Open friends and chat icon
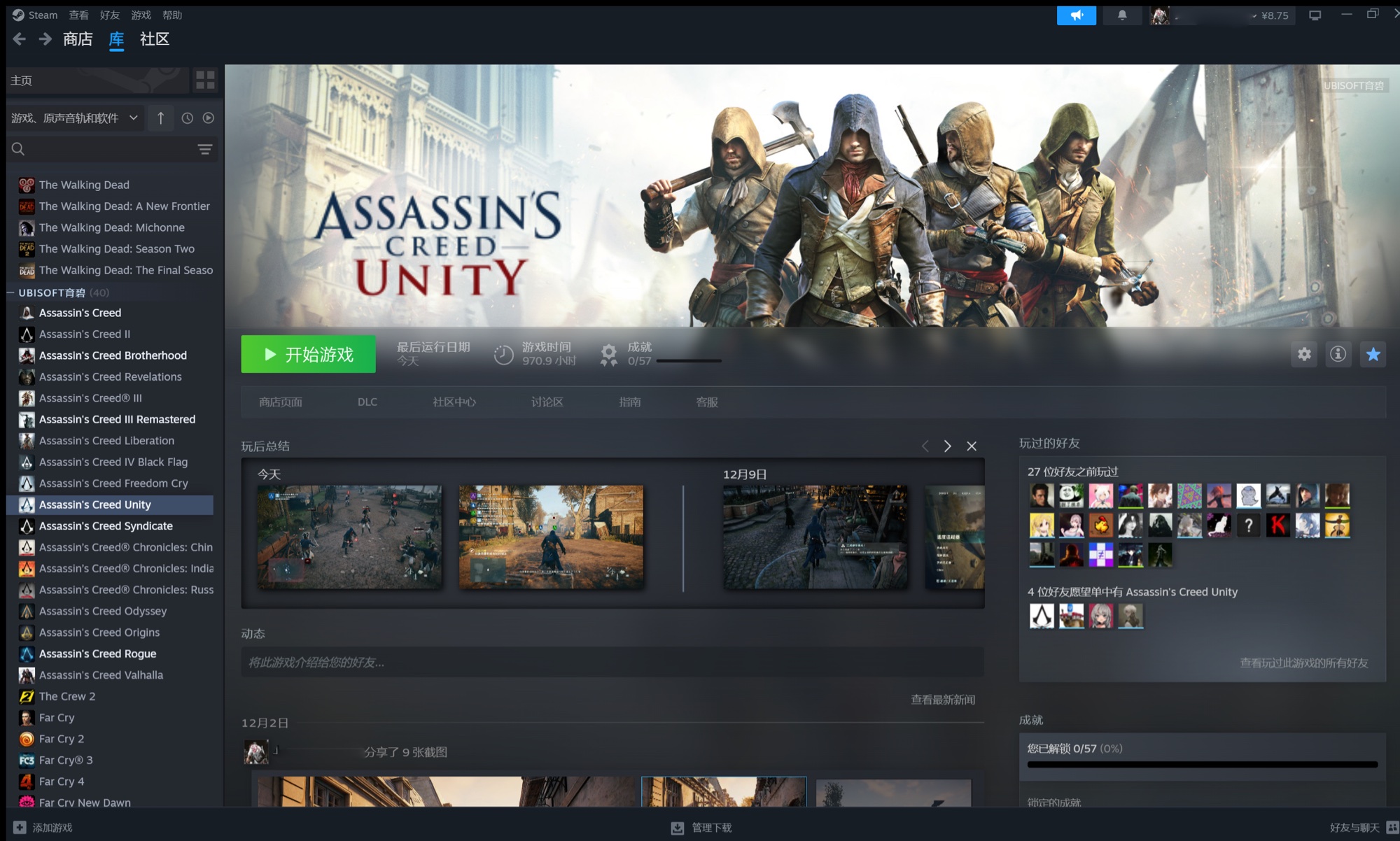This screenshot has height=841, width=1400. coord(1392,828)
